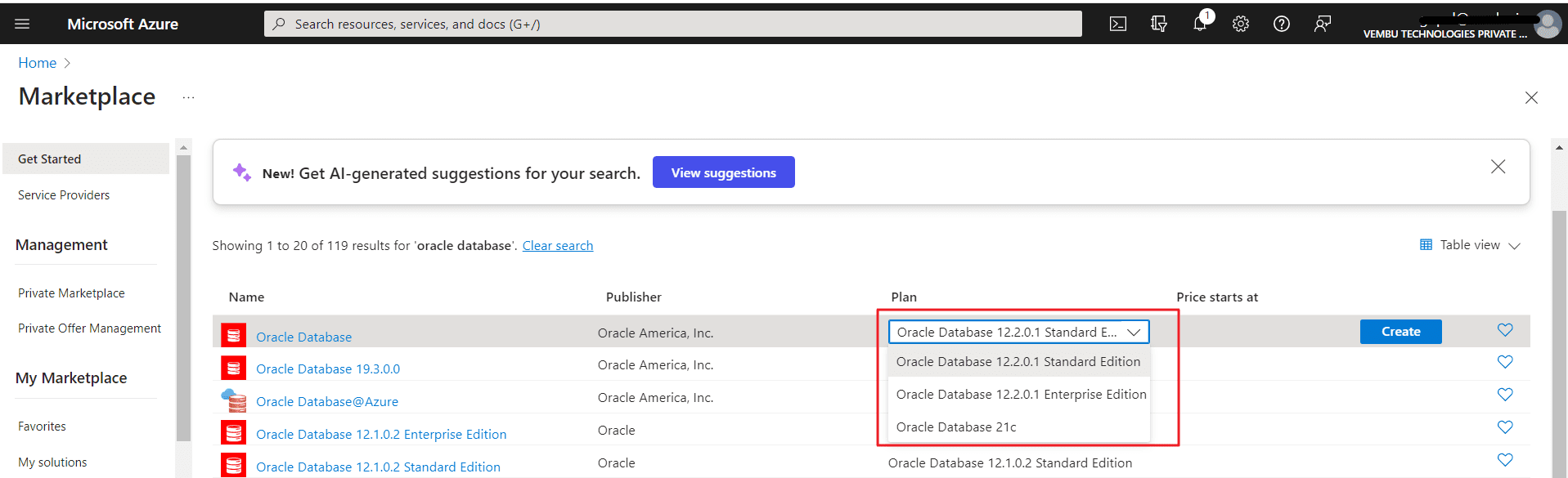Open Private Offer Management in the sidebar
The image size is (1568, 478).
[89, 328]
